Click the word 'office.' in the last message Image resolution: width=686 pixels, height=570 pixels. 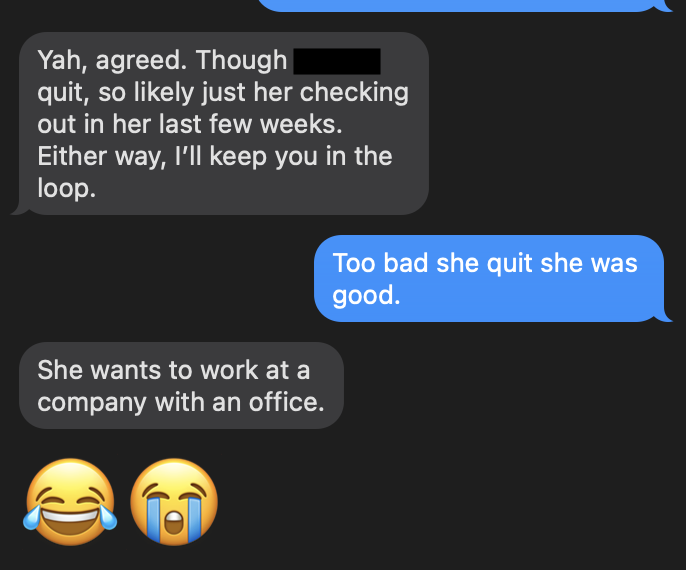pyautogui.click(x=287, y=402)
